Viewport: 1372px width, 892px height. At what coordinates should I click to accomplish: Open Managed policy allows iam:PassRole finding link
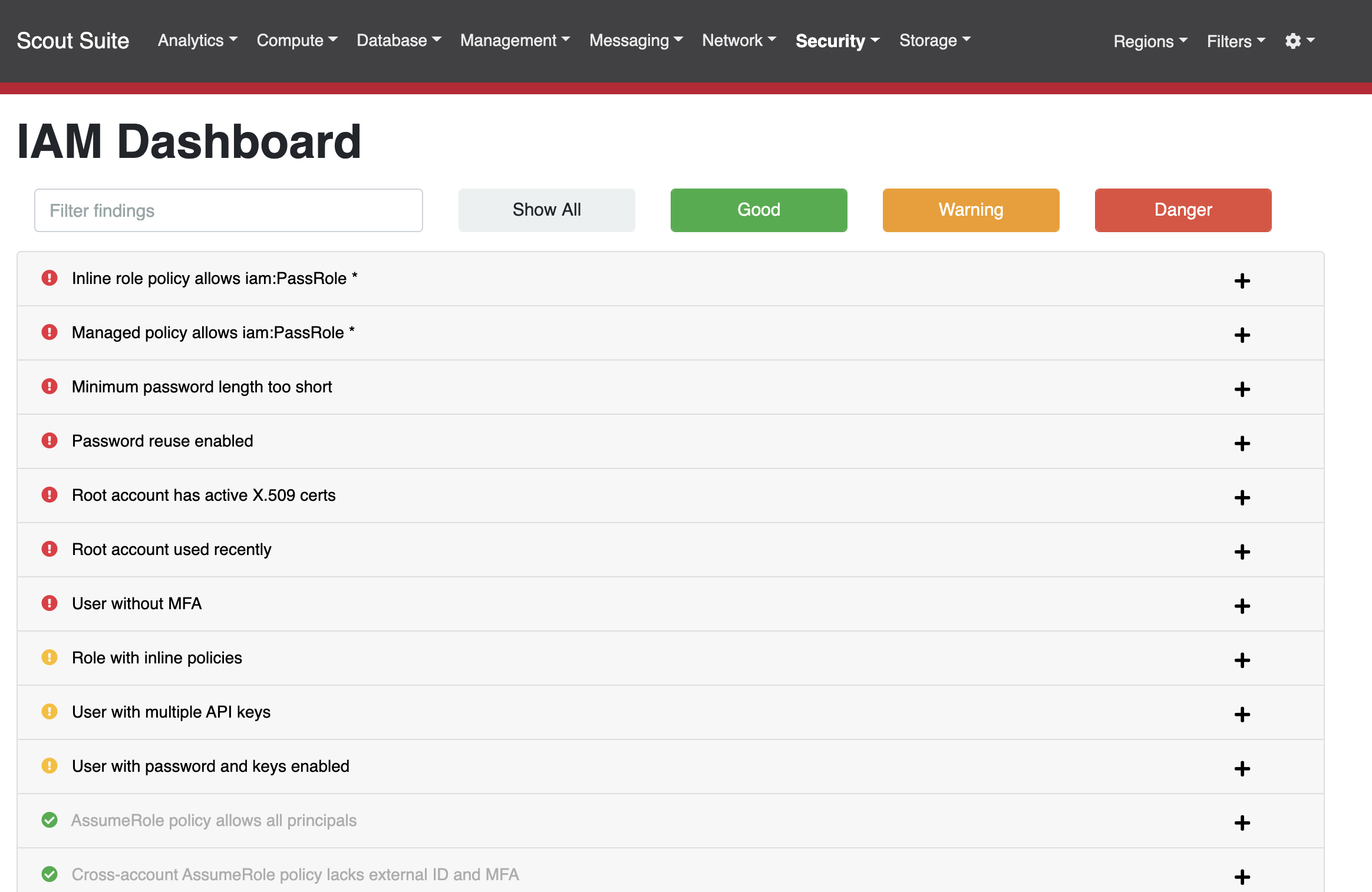(213, 332)
